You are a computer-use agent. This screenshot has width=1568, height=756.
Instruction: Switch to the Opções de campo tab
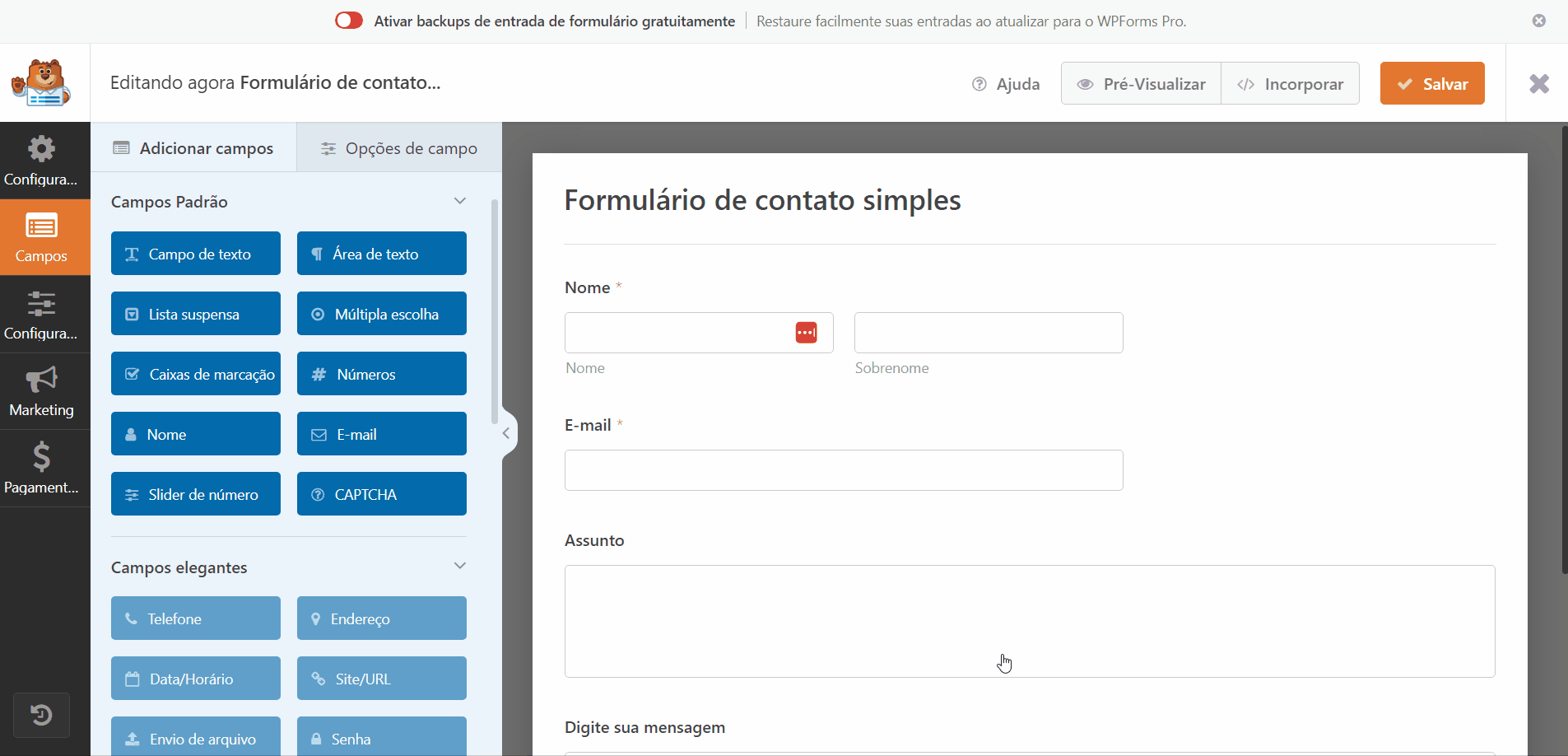(x=398, y=148)
